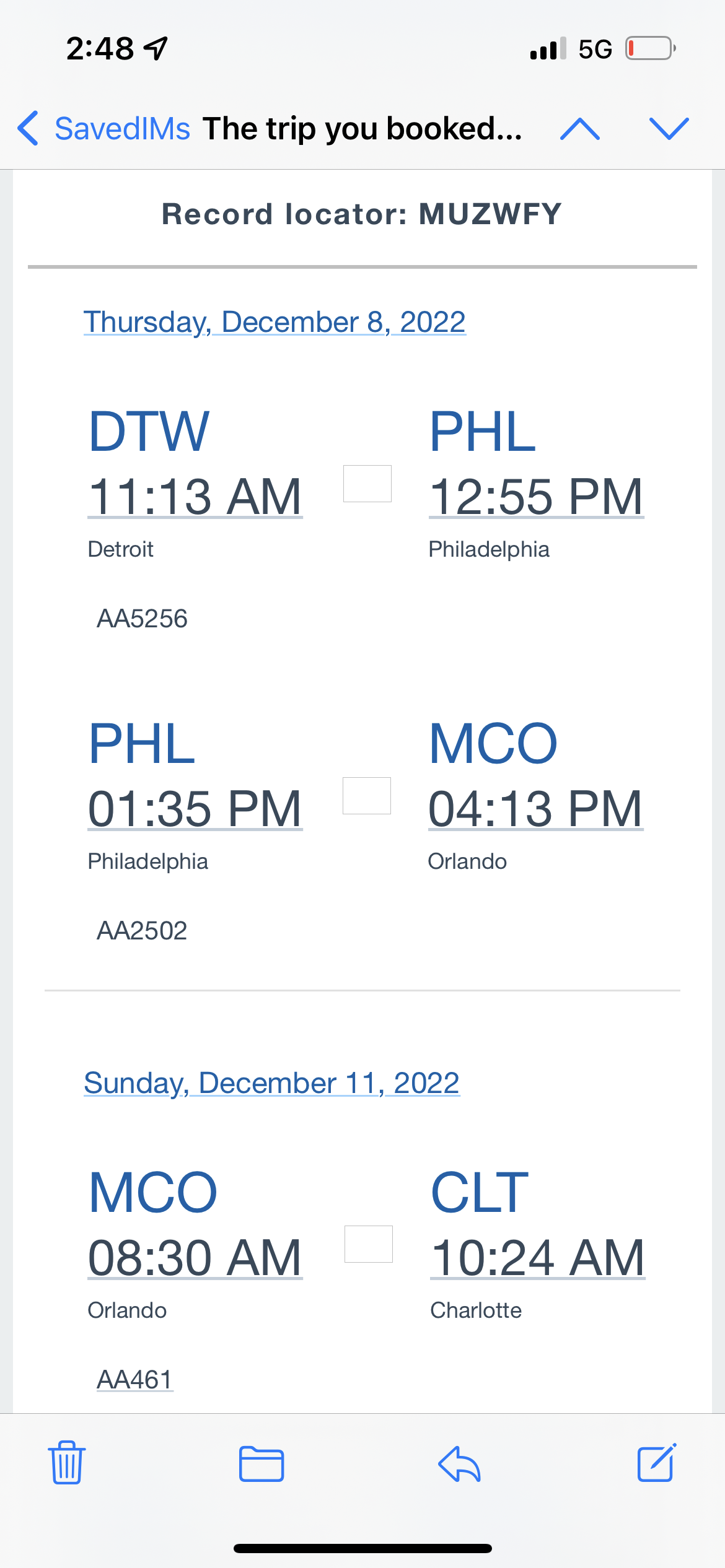Open the Sunday, December 11, 2022 date link
Screen dimensions: 725x1568
point(271,1083)
